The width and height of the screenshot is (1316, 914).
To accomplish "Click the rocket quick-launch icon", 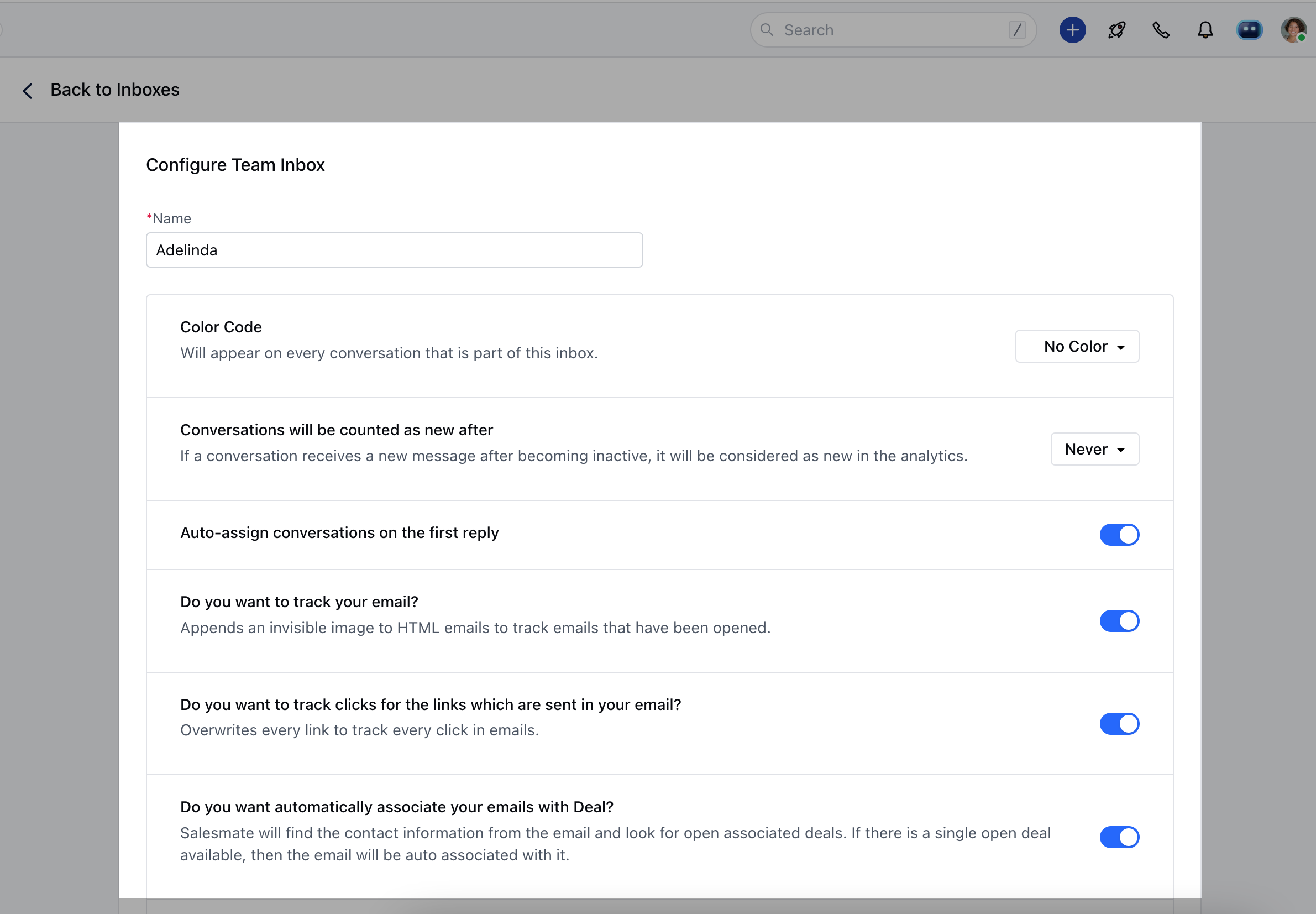I will point(1117,29).
